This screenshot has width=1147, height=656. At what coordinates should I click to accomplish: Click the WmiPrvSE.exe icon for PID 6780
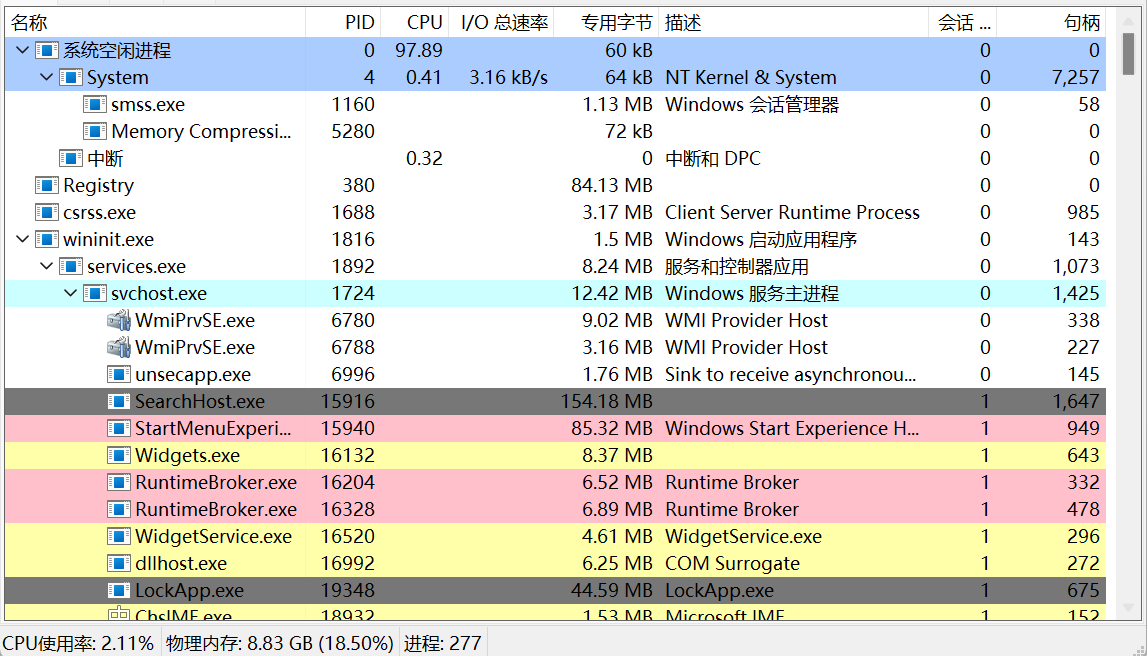[119, 321]
